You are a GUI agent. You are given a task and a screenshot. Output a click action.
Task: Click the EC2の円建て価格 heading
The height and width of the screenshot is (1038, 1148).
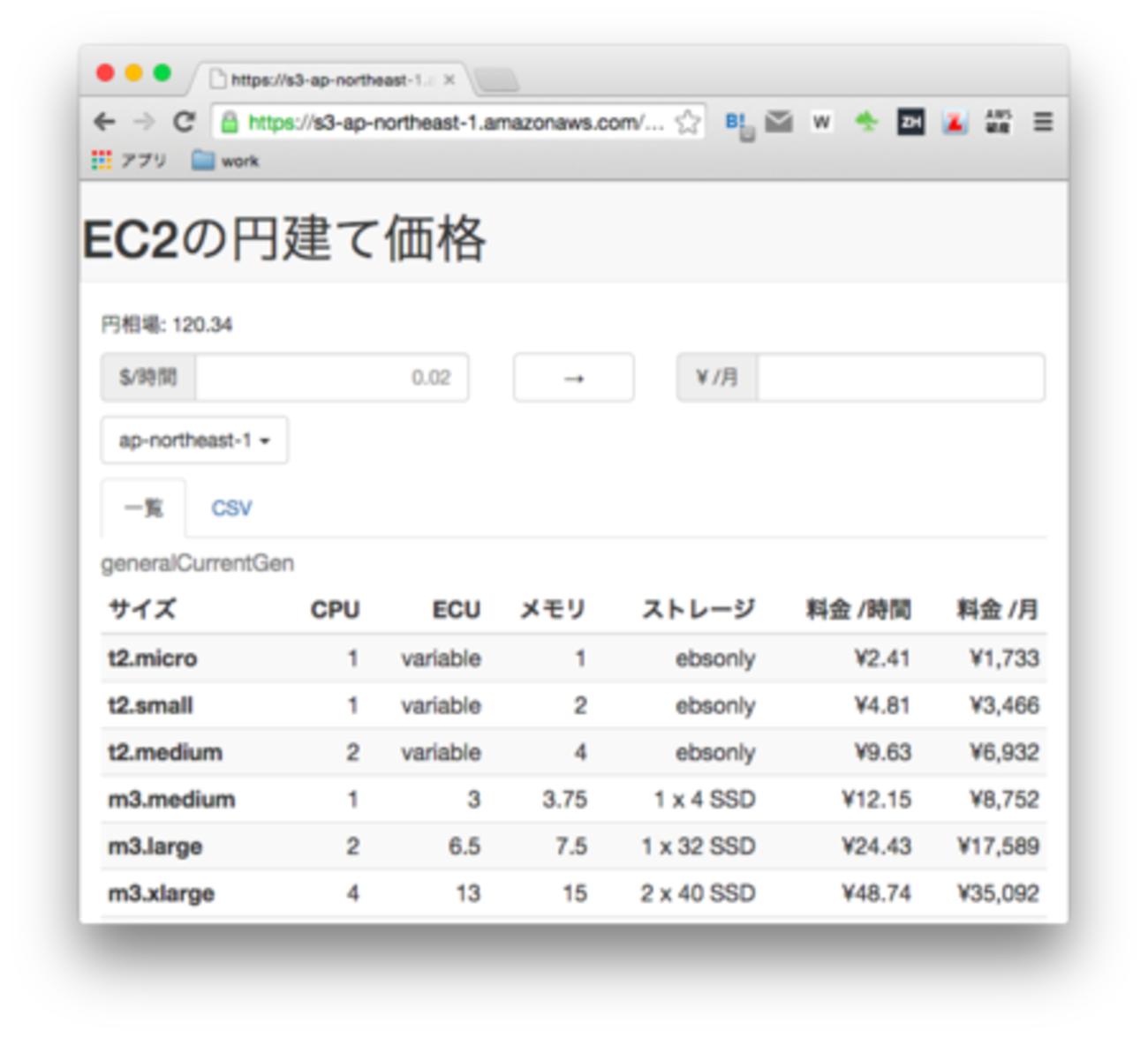pyautogui.click(x=283, y=238)
